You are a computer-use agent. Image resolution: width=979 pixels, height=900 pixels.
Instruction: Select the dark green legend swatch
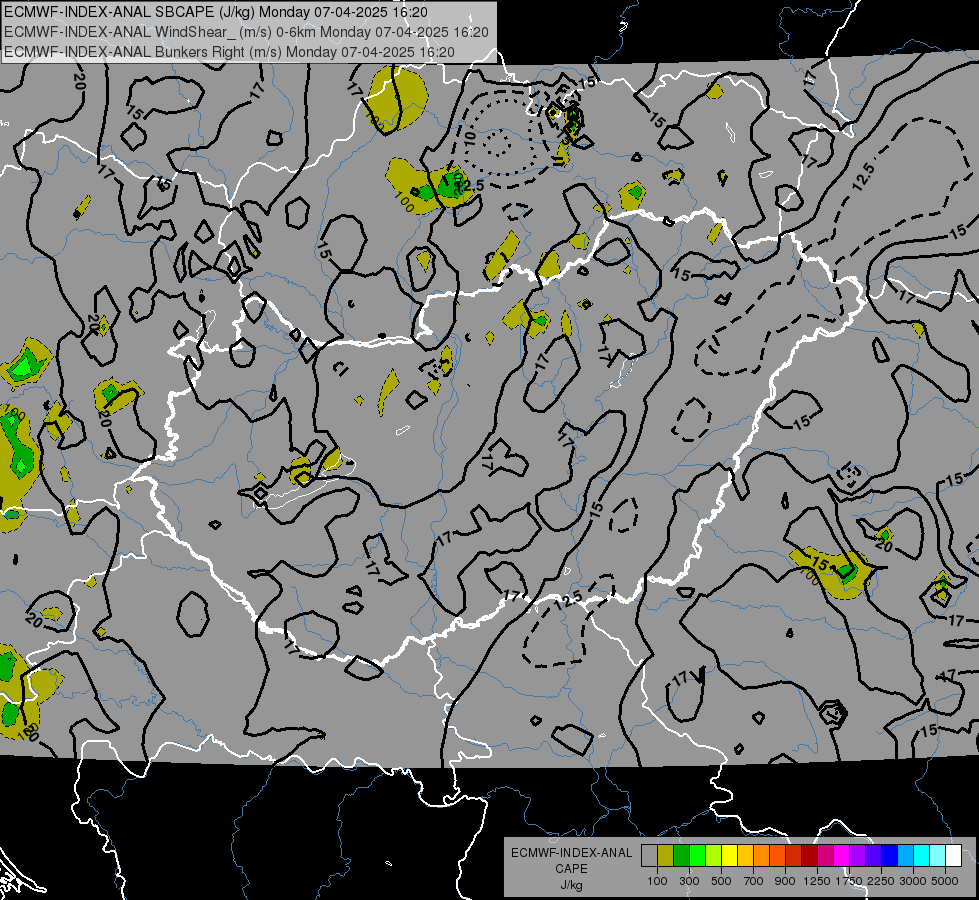681,856
